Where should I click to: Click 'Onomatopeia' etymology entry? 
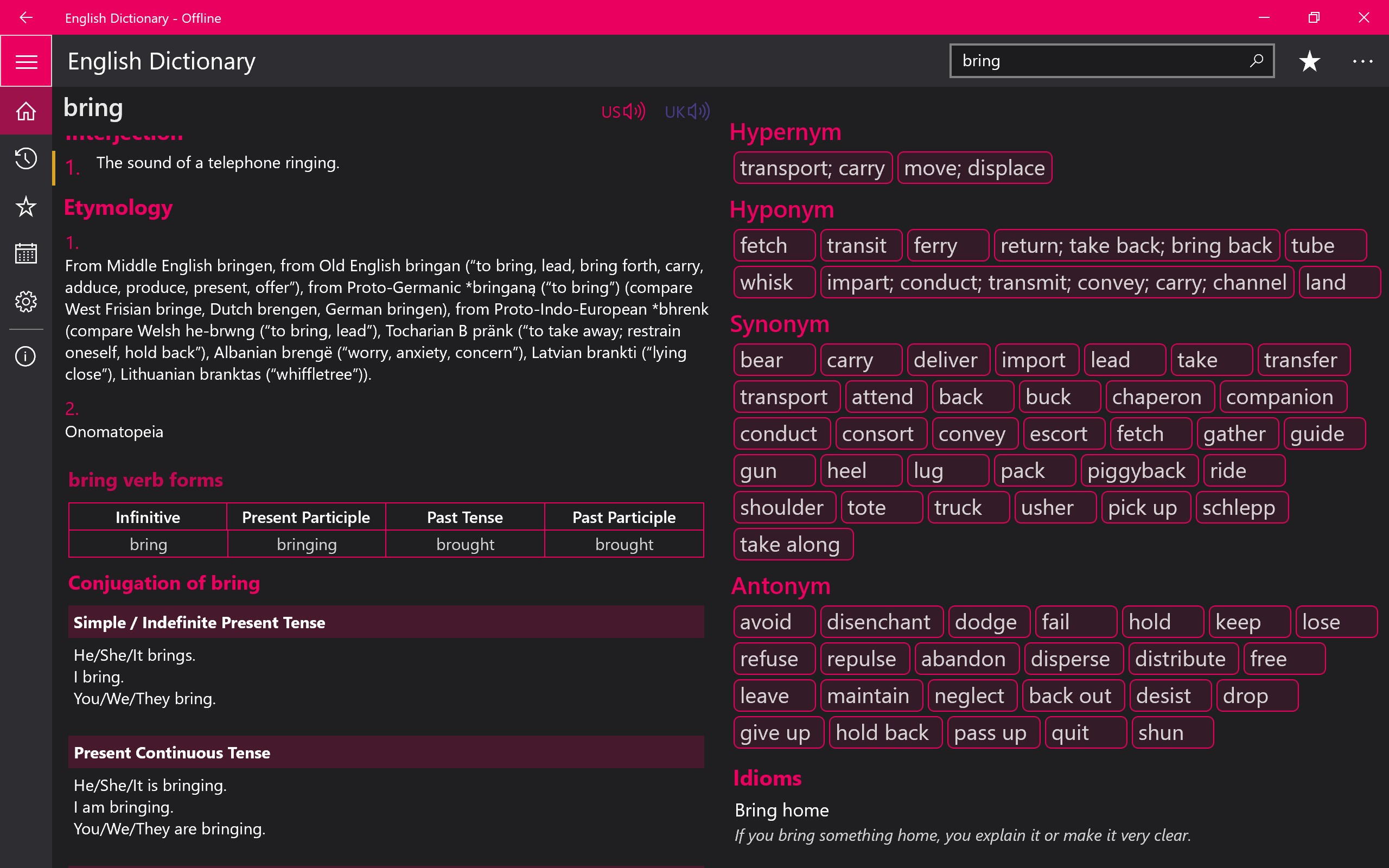tap(114, 432)
